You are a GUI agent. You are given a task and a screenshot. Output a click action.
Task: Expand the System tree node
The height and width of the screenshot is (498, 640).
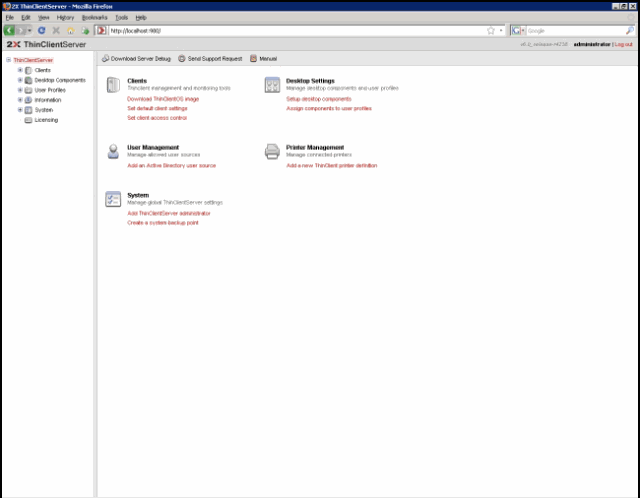[20, 110]
